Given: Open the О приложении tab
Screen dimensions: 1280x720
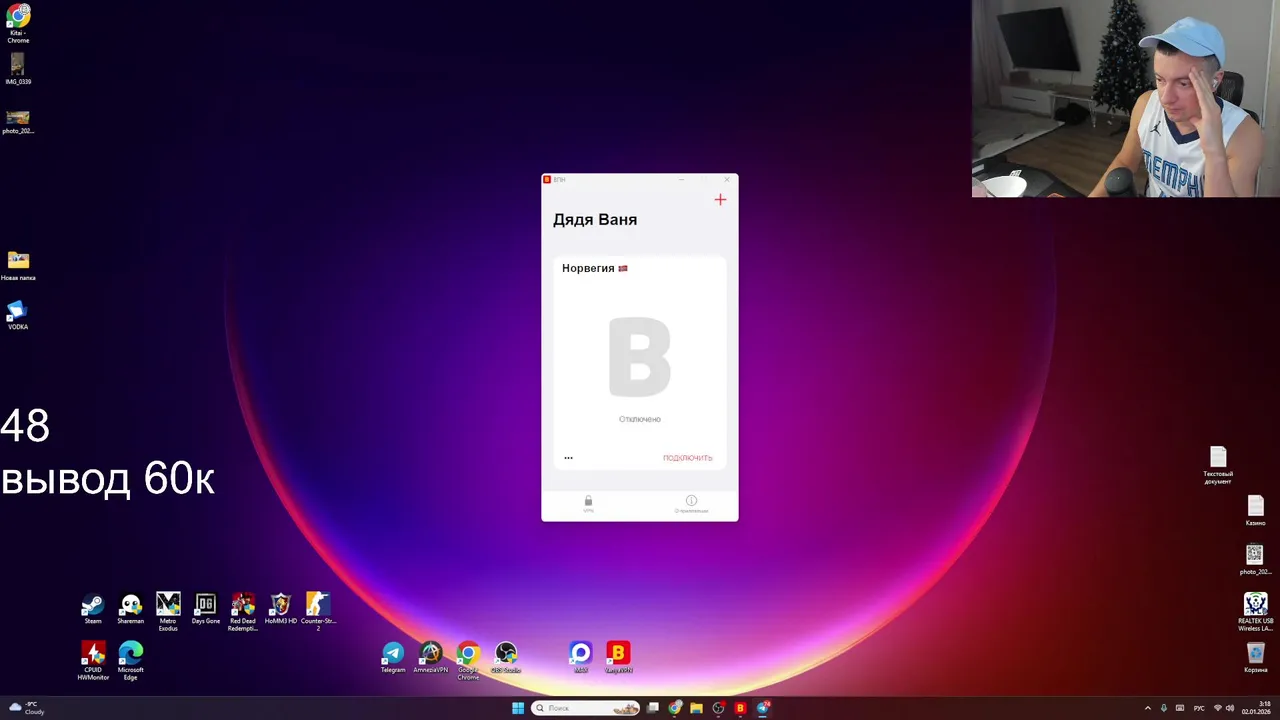Looking at the screenshot, I should [691, 504].
